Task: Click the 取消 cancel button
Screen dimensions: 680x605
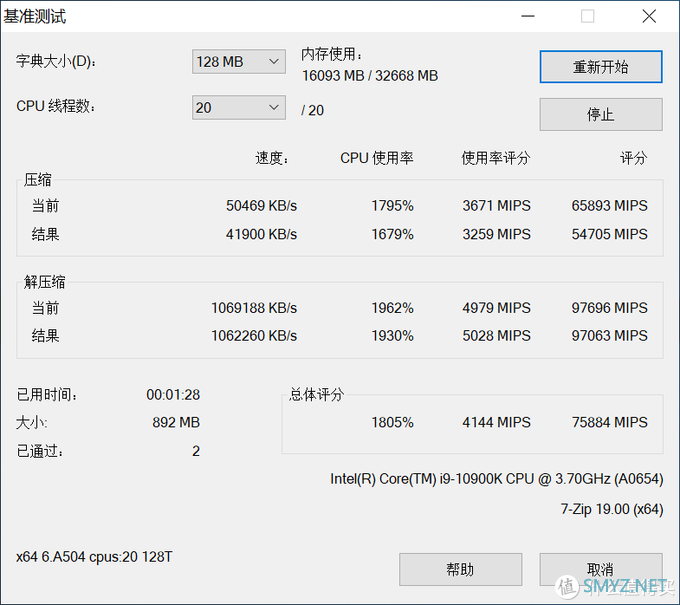Action: (x=601, y=569)
